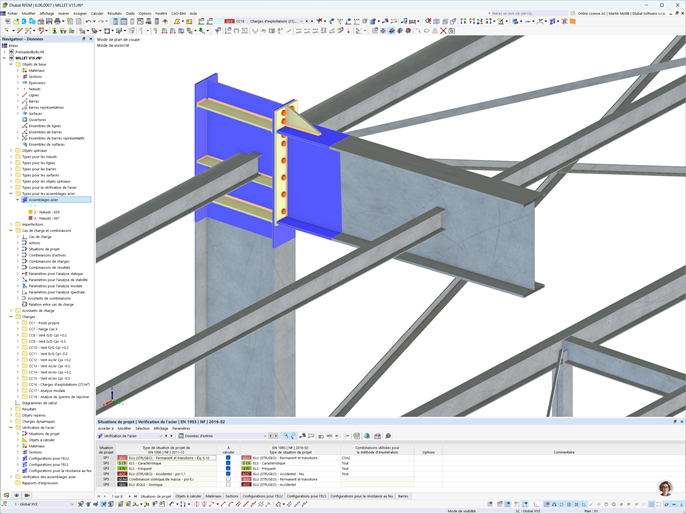Switch to the Barres tab
Image resolution: width=686 pixels, height=514 pixels.
[x=403, y=496]
